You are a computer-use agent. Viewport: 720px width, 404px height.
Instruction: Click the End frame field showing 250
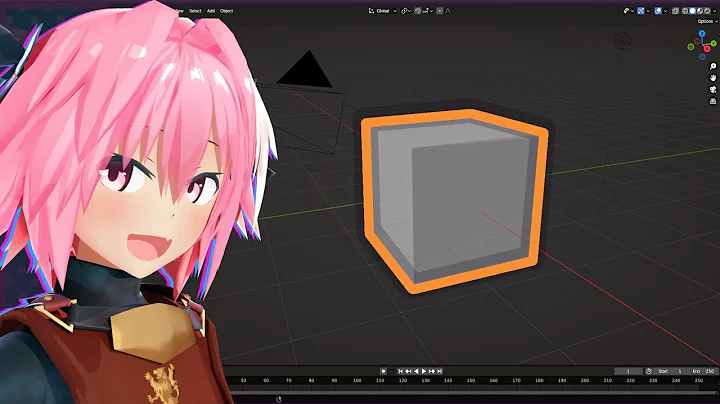point(702,371)
